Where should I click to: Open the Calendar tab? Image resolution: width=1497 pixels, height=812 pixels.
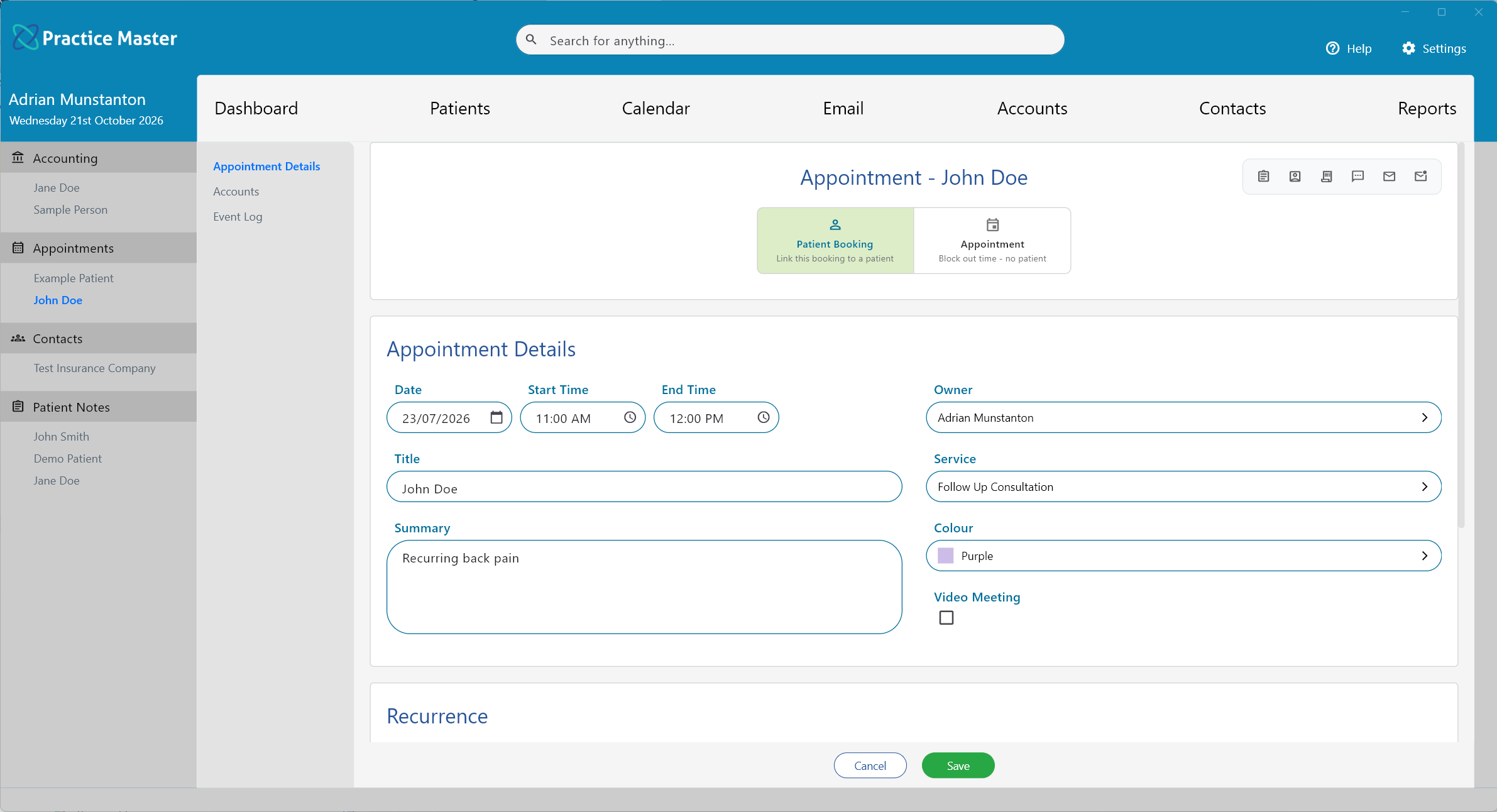point(655,108)
